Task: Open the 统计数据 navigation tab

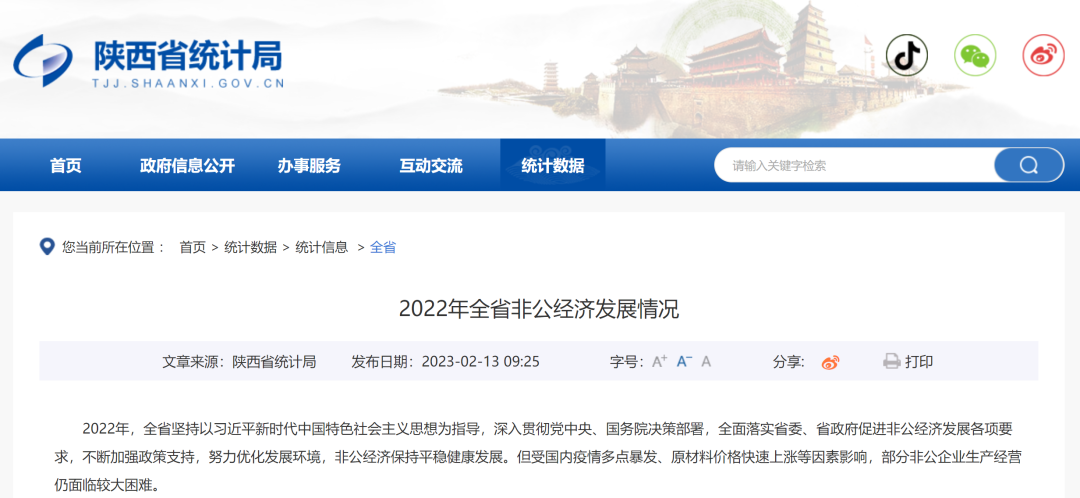Action: pos(553,165)
